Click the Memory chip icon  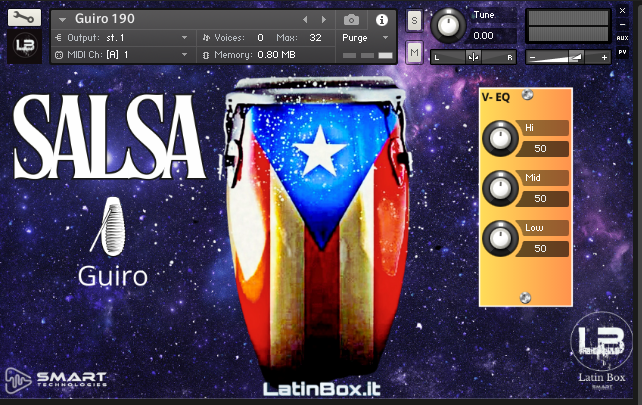click(x=206, y=55)
